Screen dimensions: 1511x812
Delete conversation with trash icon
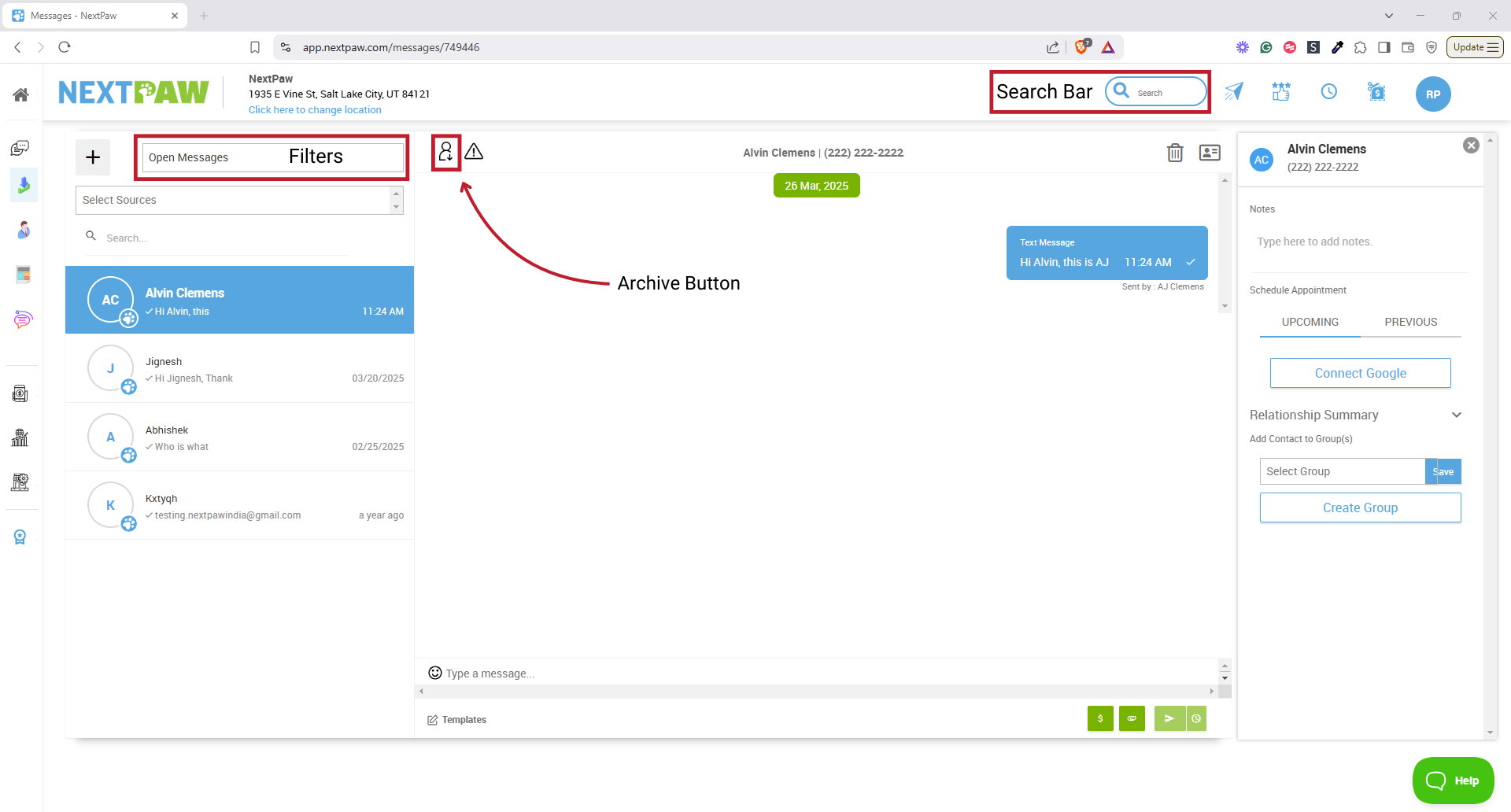(x=1175, y=153)
